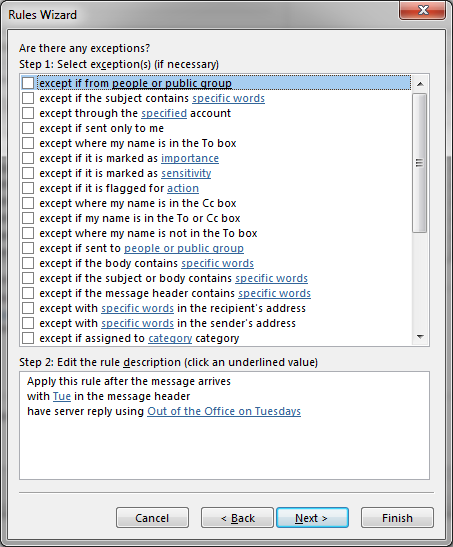Click the exceptions list scrollbar thumb
The height and width of the screenshot is (547, 453).
[x=420, y=163]
